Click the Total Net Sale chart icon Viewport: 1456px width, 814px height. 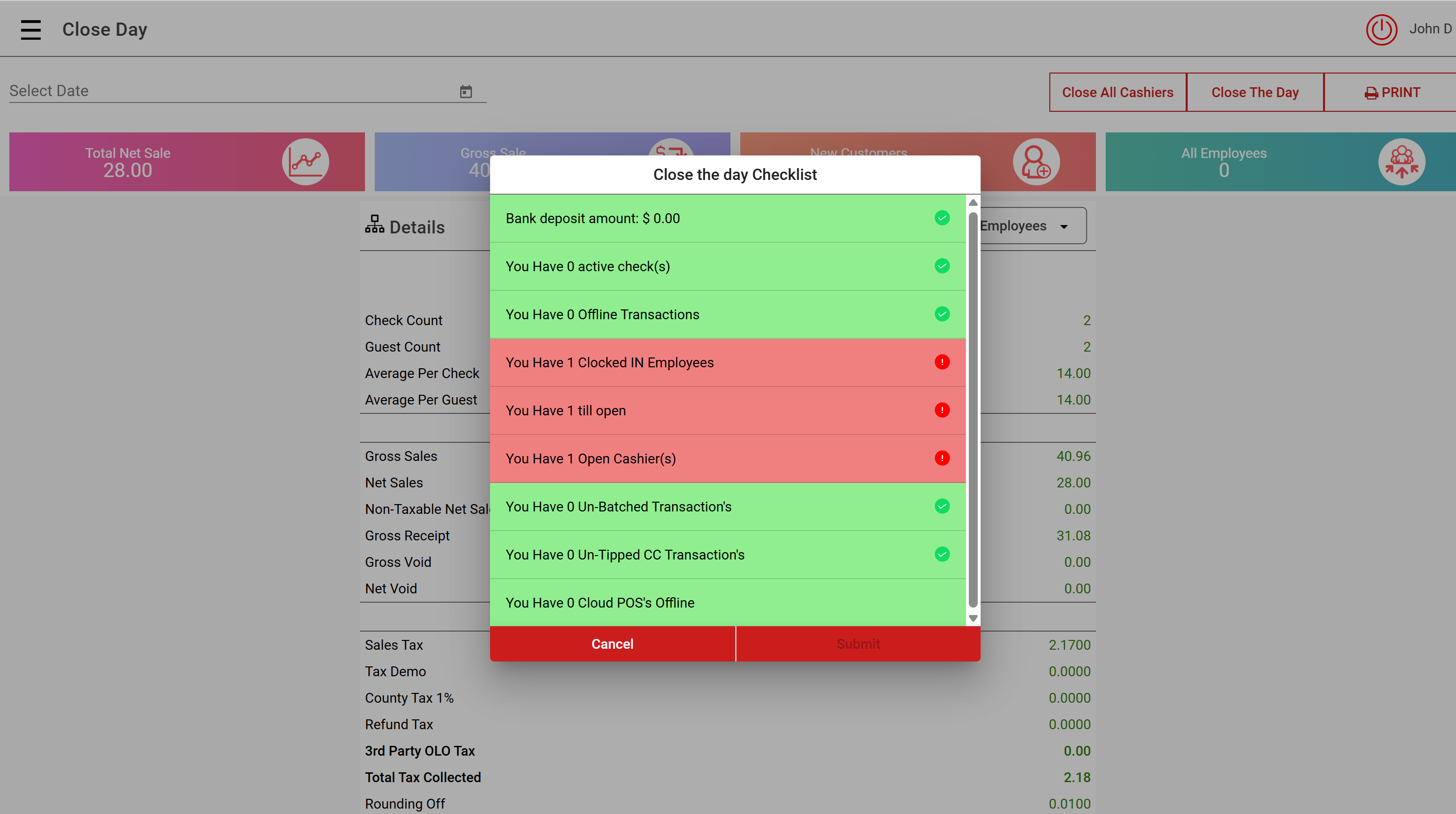point(305,161)
